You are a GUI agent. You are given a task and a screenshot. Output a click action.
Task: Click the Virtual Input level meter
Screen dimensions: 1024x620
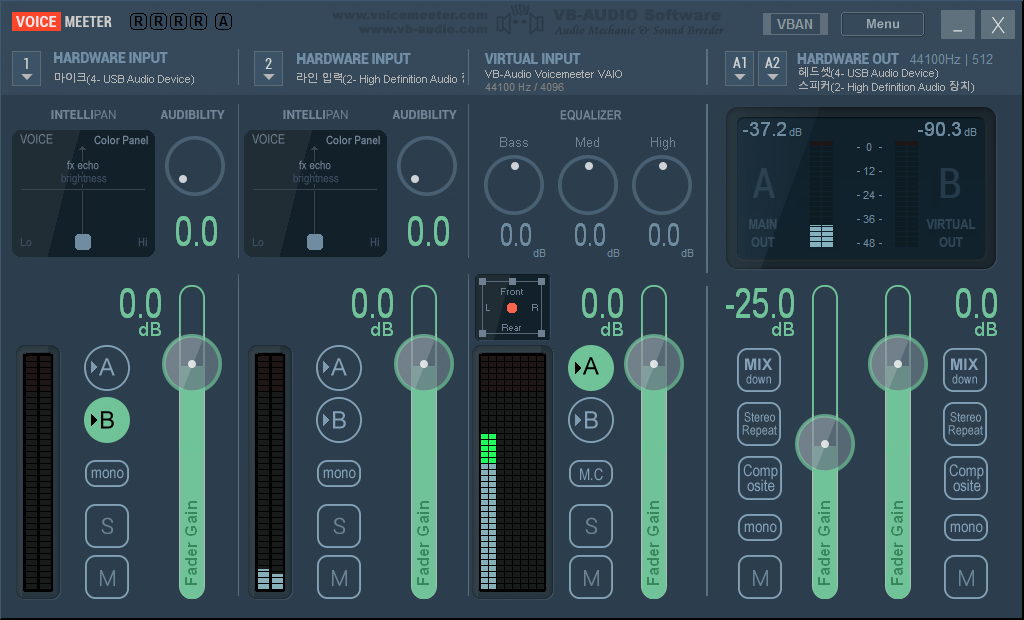tap(513, 473)
